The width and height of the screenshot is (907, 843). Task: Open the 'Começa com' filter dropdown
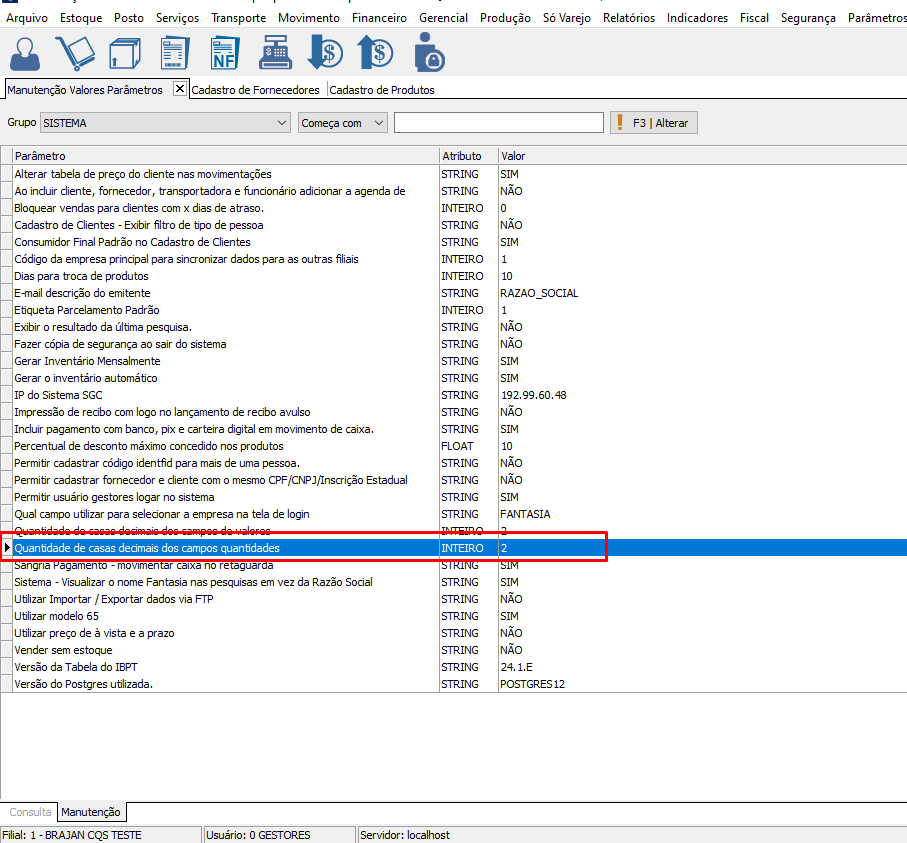pyautogui.click(x=378, y=123)
